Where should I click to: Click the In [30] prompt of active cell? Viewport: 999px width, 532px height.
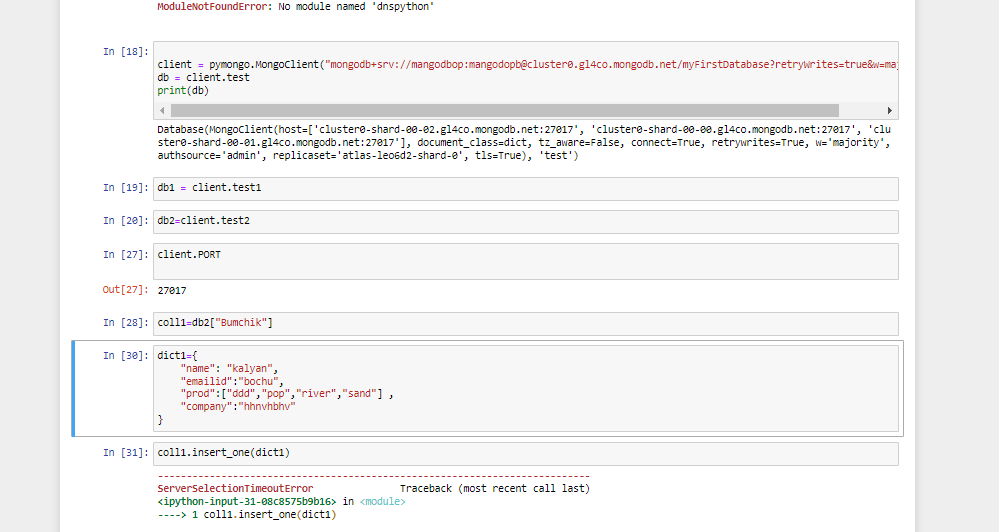point(126,355)
